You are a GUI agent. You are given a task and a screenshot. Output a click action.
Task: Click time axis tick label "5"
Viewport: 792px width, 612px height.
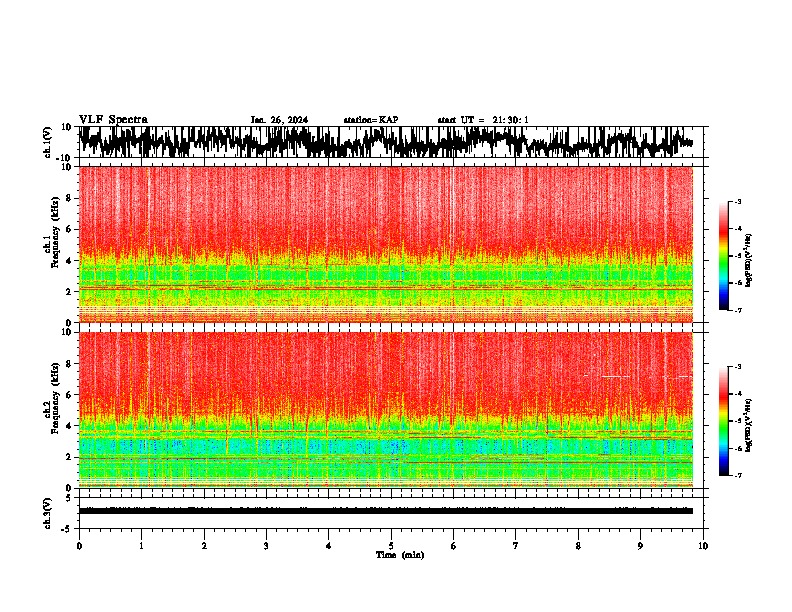click(391, 546)
